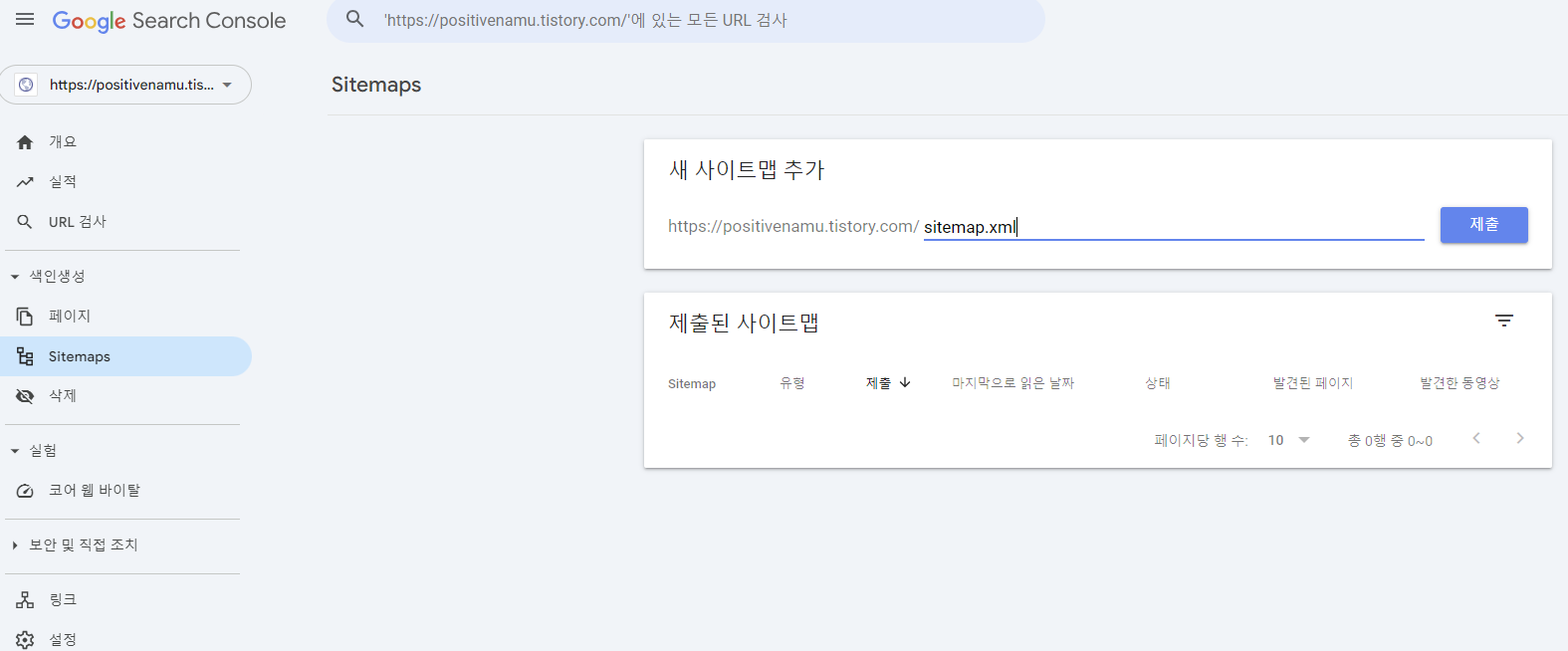Viewport: 1568px width, 651px height.
Task: Click the previous page arrow
Action: (1476, 438)
